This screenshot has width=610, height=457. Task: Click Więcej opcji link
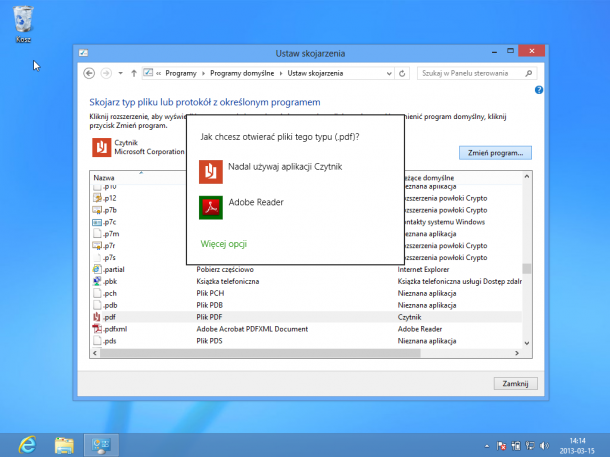tap(223, 243)
